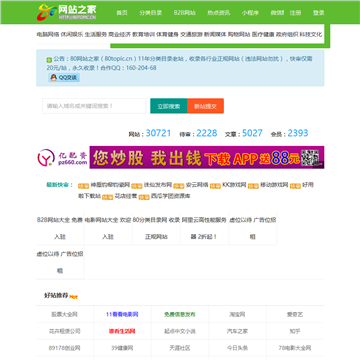
Task: Select the 科技文化 category
Action: (x=311, y=34)
